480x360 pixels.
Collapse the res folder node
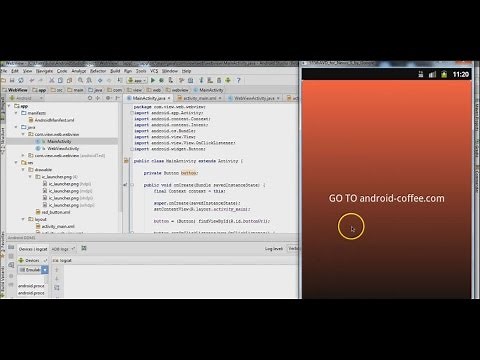coord(16,163)
